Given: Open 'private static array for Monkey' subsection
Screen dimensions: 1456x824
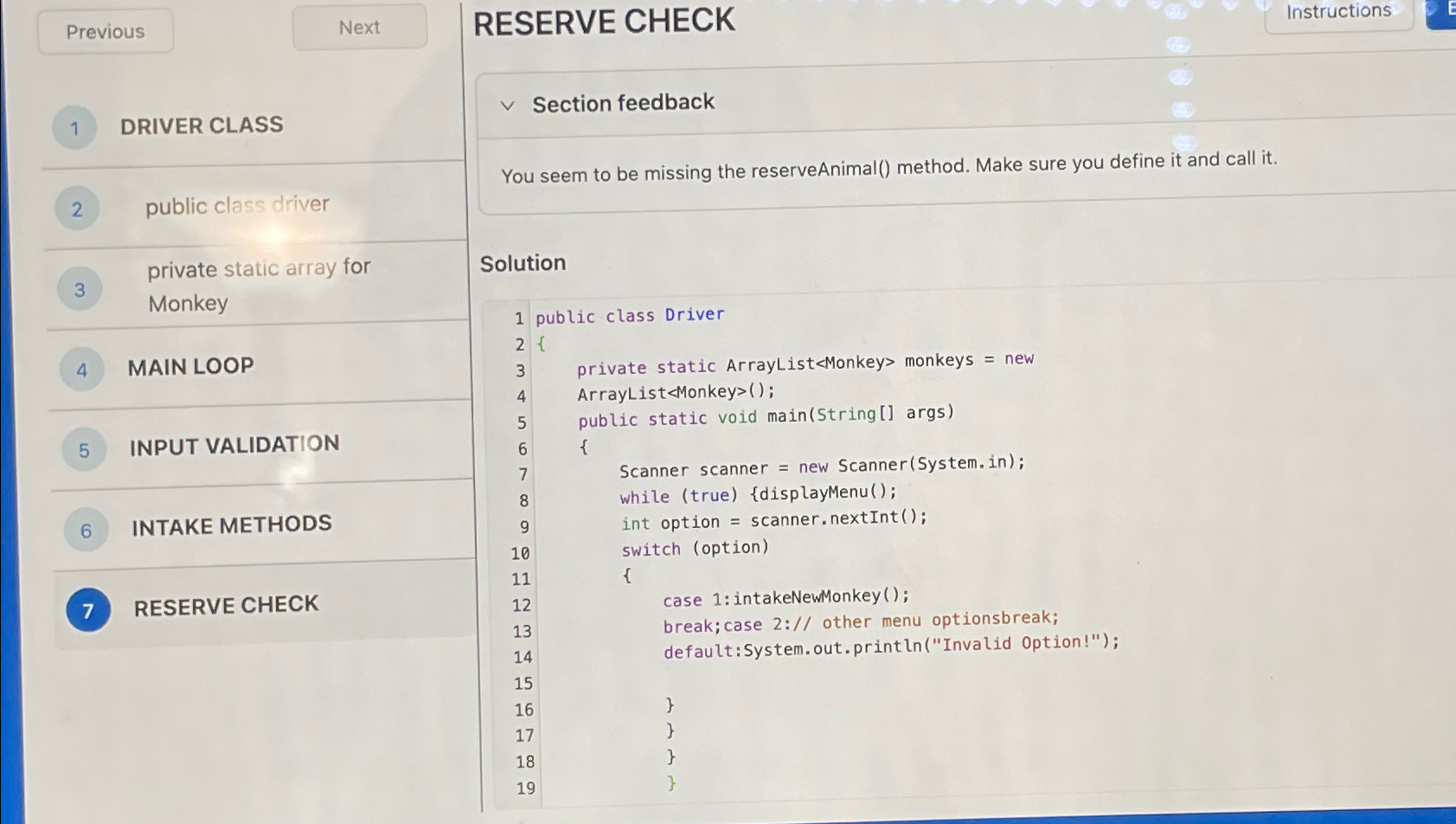Looking at the screenshot, I should click(x=258, y=286).
